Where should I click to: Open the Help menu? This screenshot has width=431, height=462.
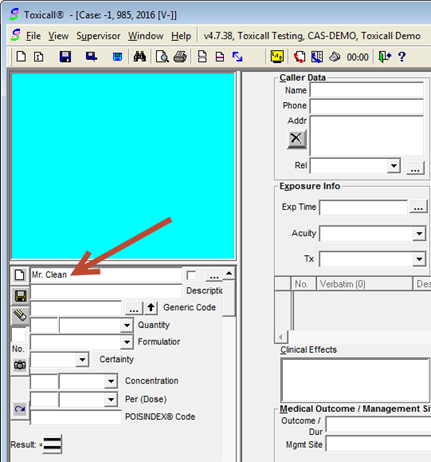[181, 36]
